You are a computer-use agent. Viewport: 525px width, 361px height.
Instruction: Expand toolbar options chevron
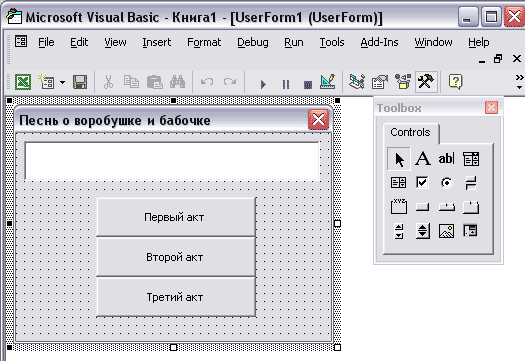coord(519,82)
